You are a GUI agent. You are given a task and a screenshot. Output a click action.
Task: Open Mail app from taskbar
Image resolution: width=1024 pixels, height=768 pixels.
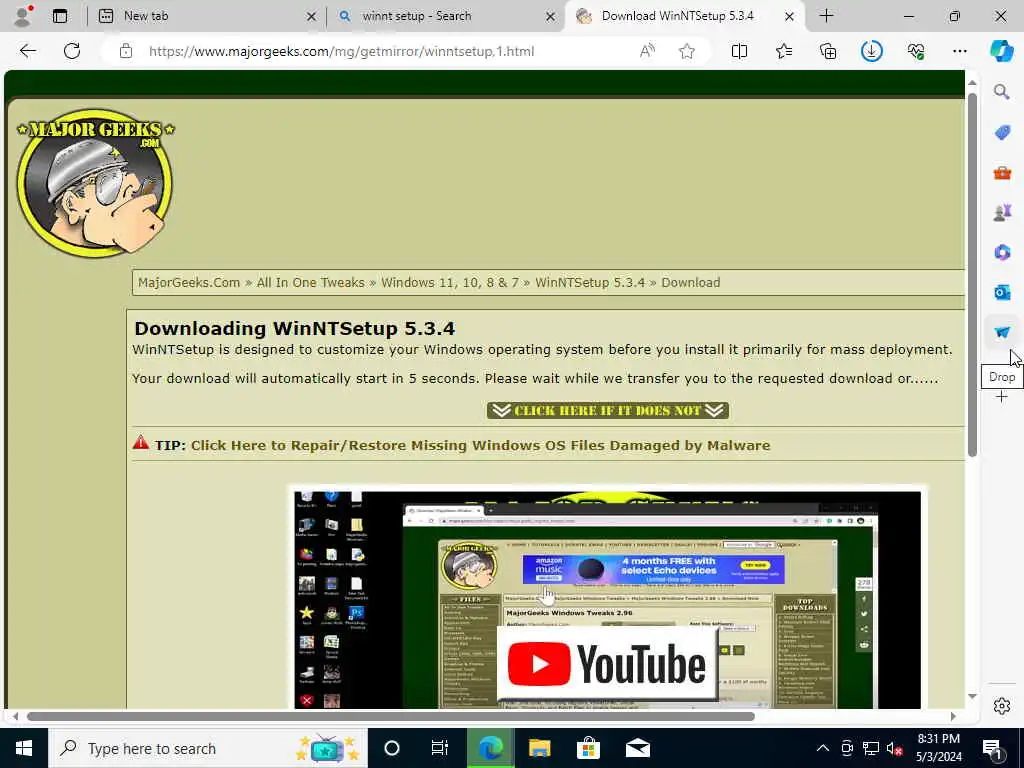637,748
